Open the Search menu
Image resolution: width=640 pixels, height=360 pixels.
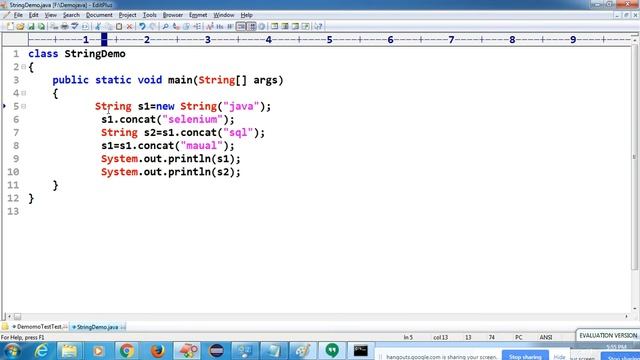pyautogui.click(x=71, y=15)
